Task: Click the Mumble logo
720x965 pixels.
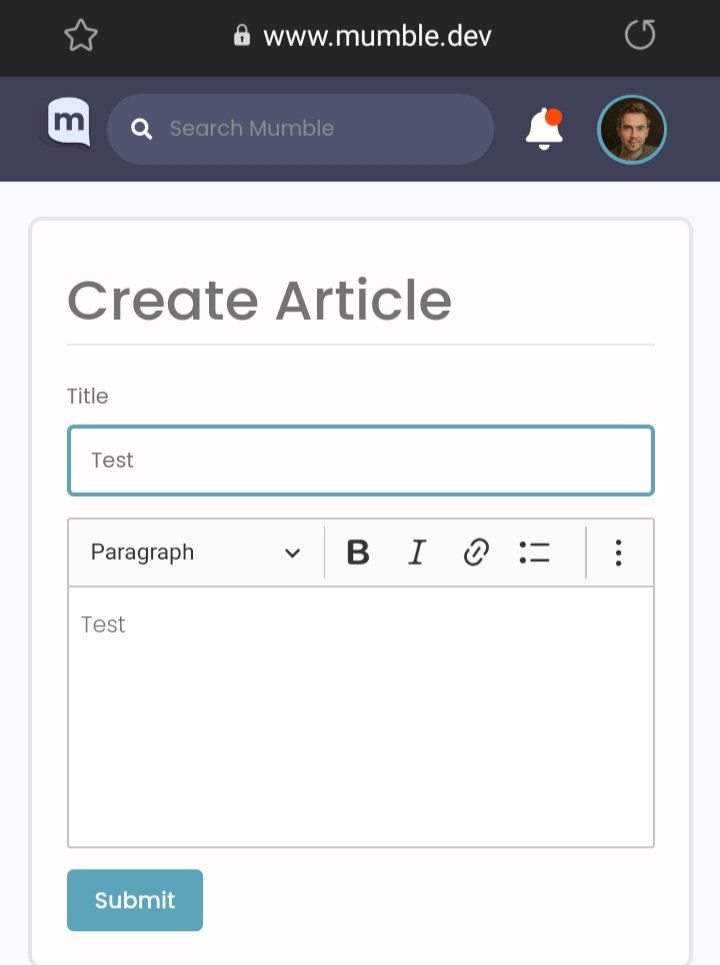Action: coord(66,122)
